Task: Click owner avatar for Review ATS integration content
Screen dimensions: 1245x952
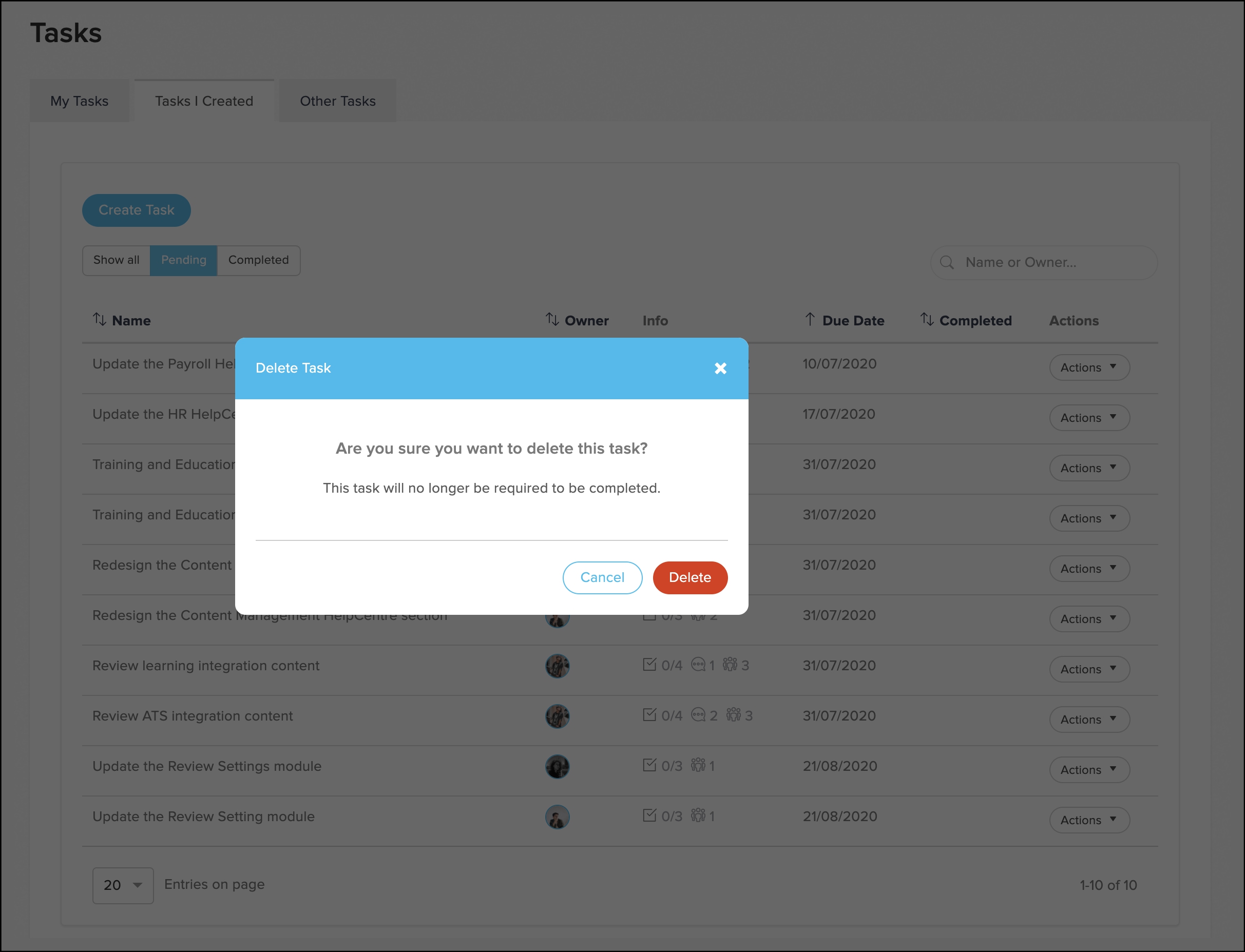Action: pos(558,716)
